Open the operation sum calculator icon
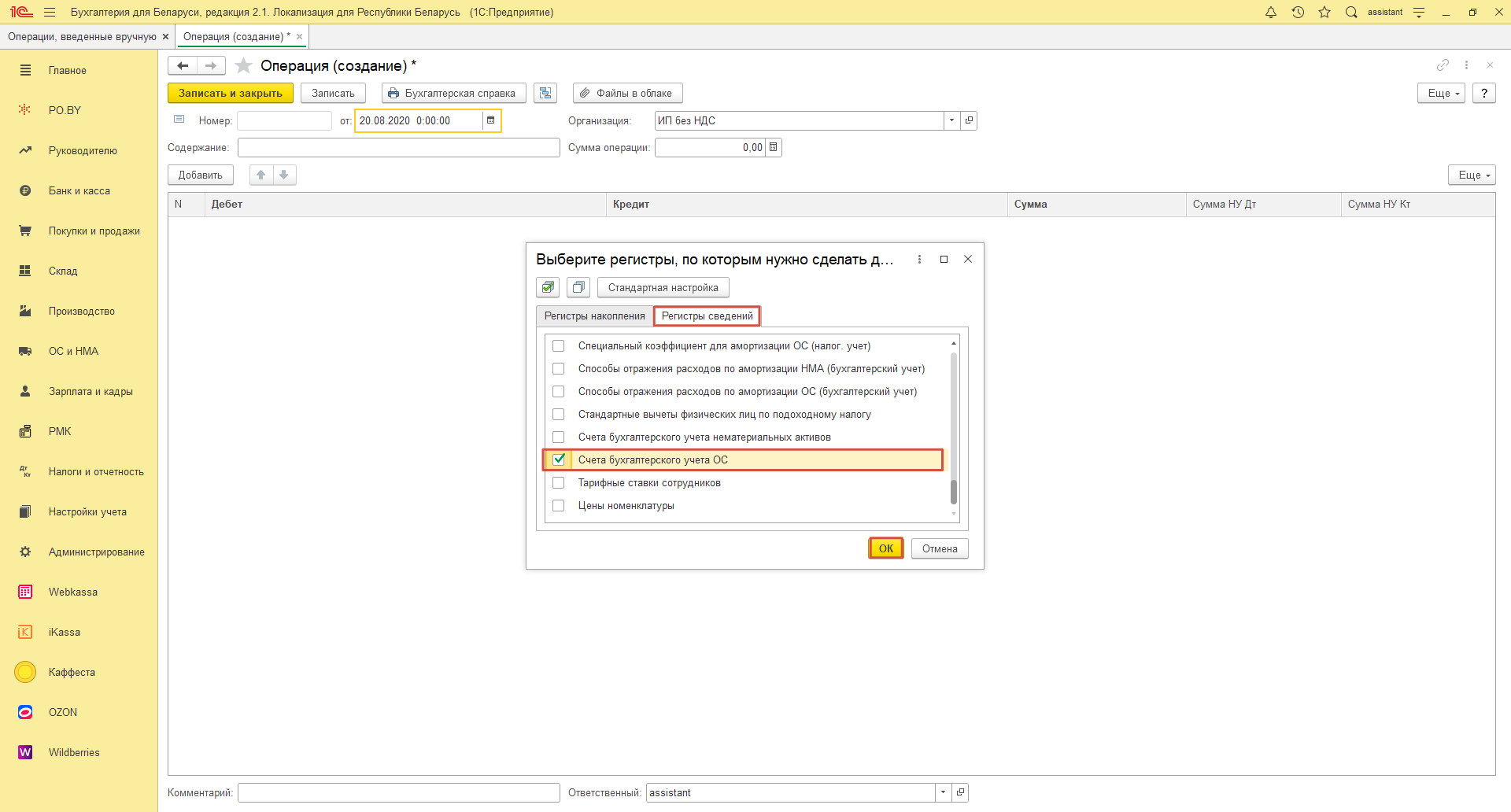This screenshot has width=1511, height=812. coord(774,147)
